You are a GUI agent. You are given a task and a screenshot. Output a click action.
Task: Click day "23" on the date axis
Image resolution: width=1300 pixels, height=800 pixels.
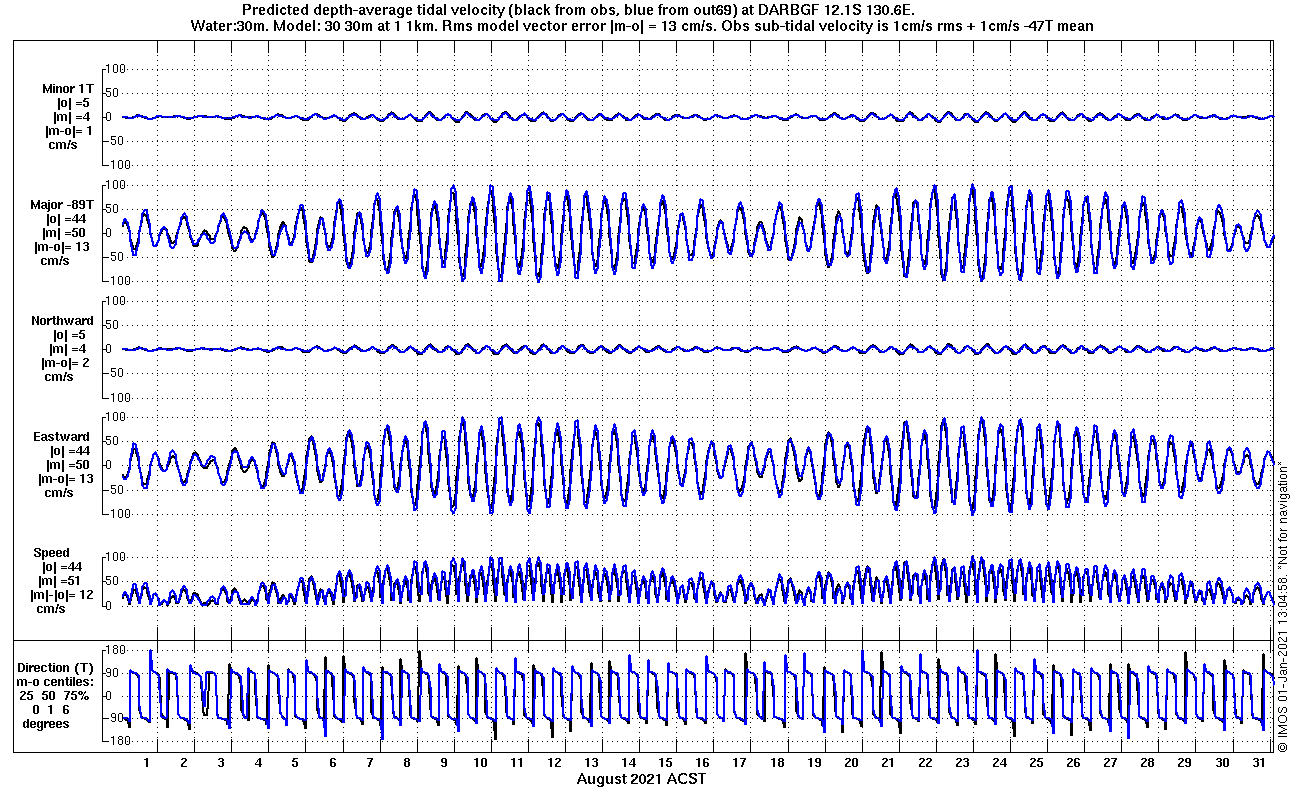pos(961,763)
